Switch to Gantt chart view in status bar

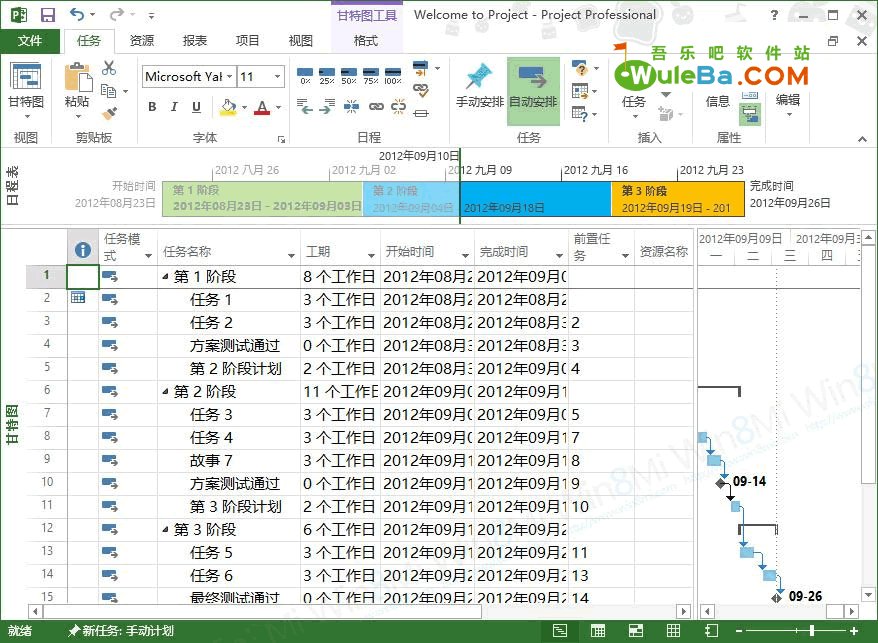pos(560,631)
